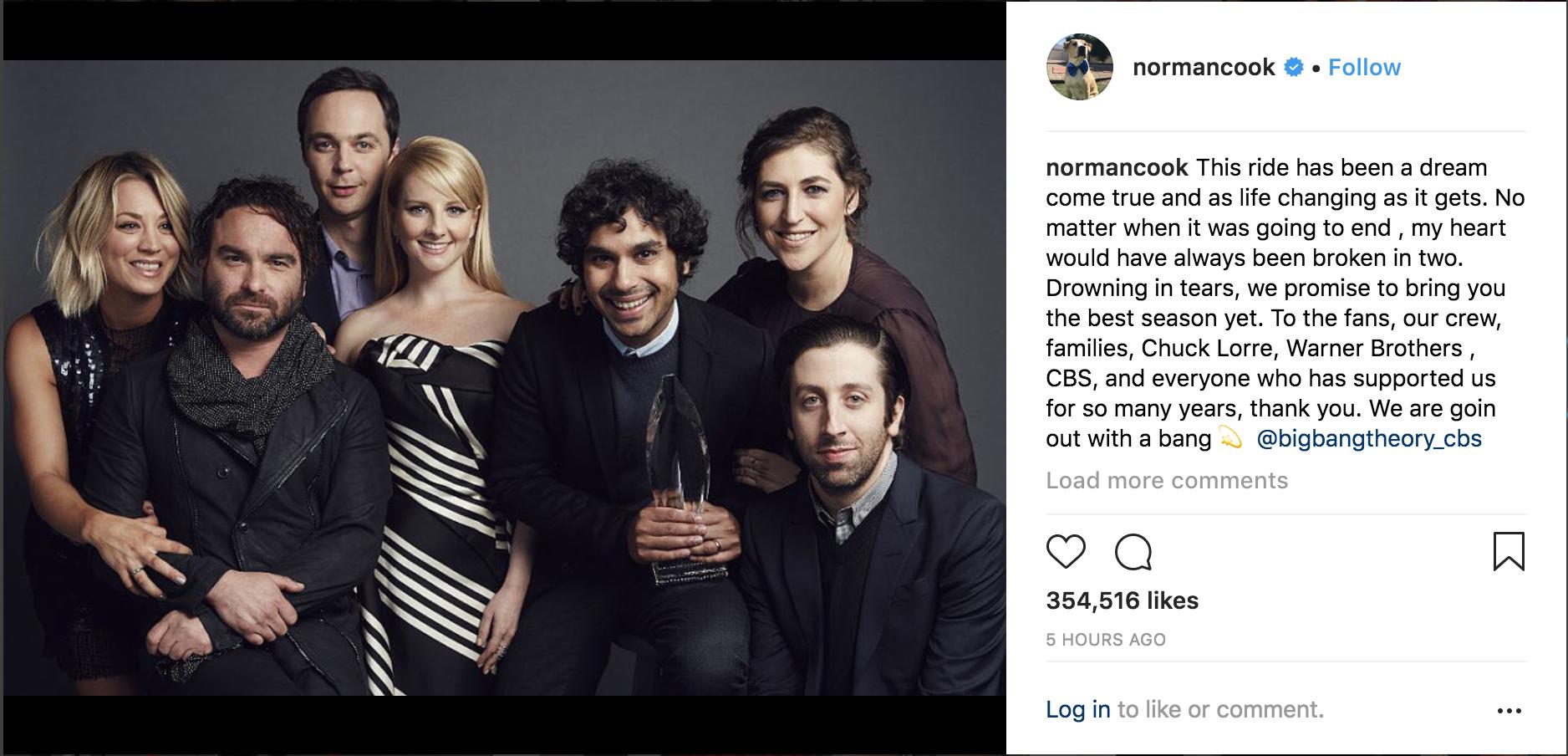The height and width of the screenshot is (756, 1568).
Task: Click the cast group photo
Action: [504, 377]
